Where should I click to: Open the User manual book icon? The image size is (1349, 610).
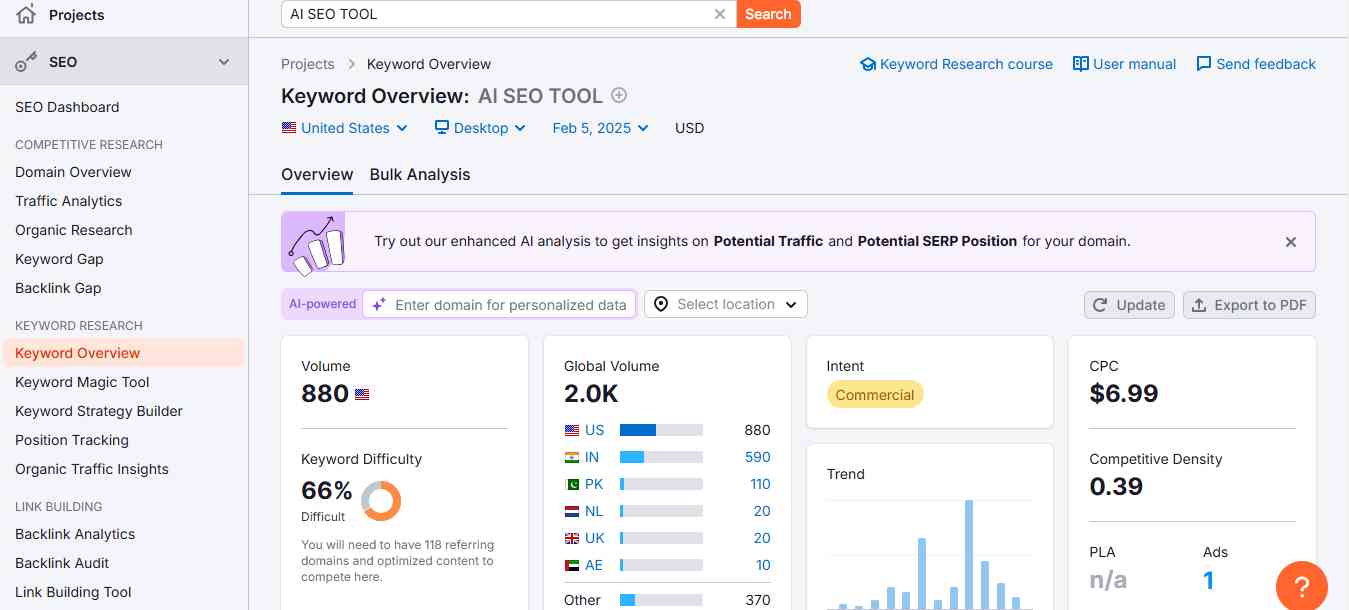[1081, 63]
